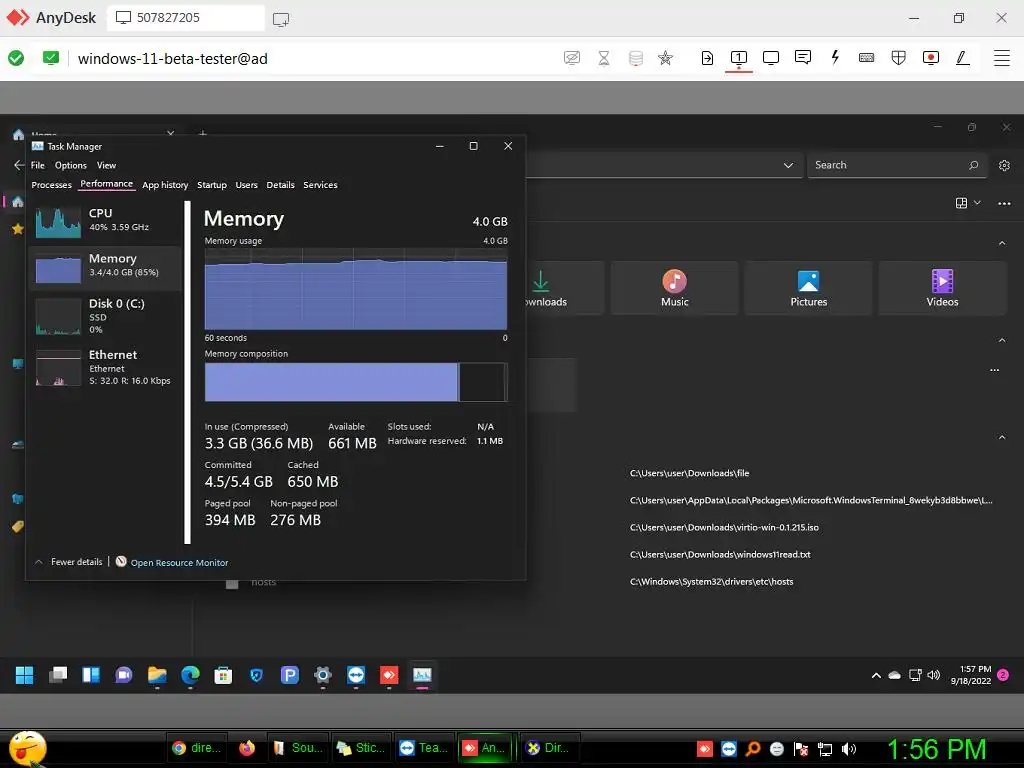Switch to the Users tab
Image resolution: width=1024 pixels, height=768 pixels.
pos(247,185)
